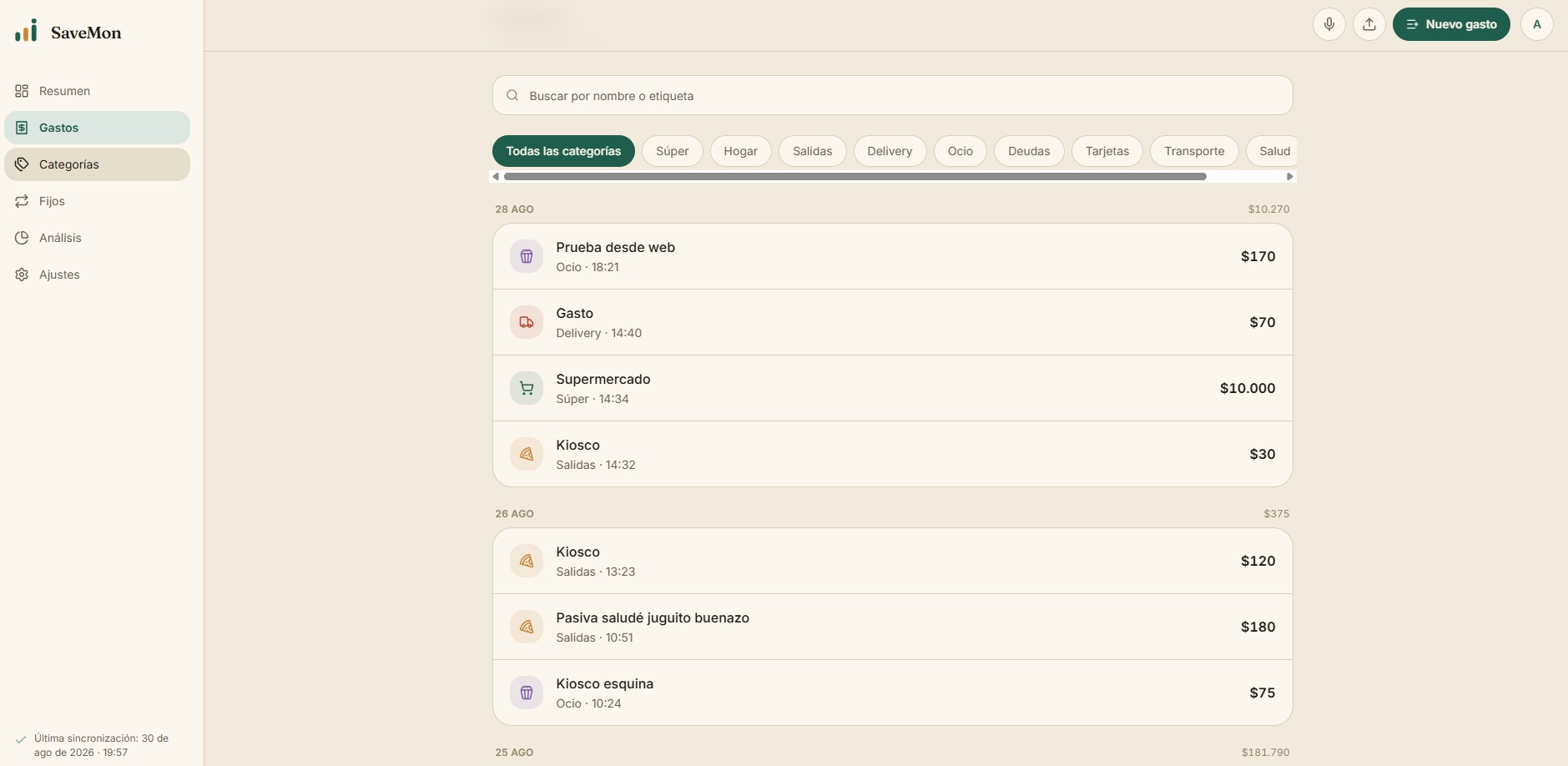Click the Nuevo gasto button
The width and height of the screenshot is (1568, 766).
[1451, 24]
